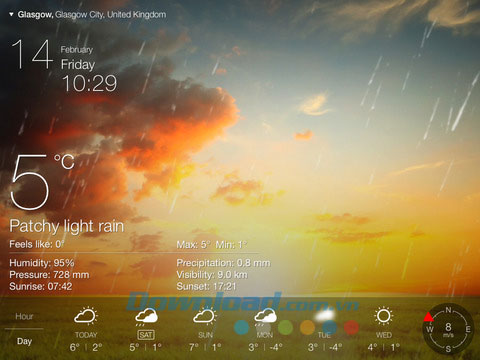Select the red color dot
480x360 pixels.
351,327
